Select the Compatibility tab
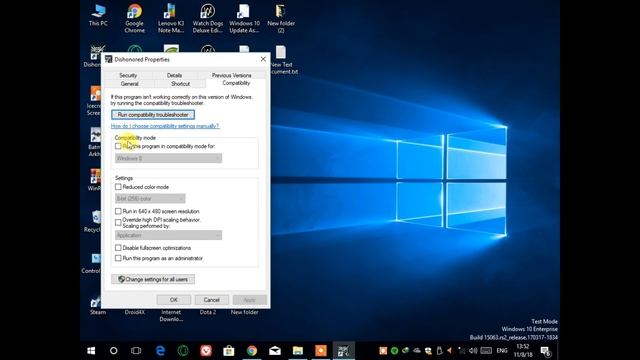 coord(236,83)
